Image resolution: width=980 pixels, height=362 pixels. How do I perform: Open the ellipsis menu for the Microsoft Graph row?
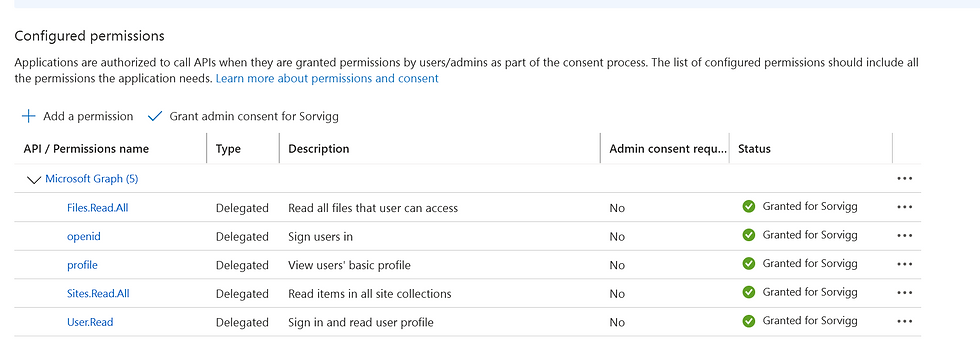(904, 179)
